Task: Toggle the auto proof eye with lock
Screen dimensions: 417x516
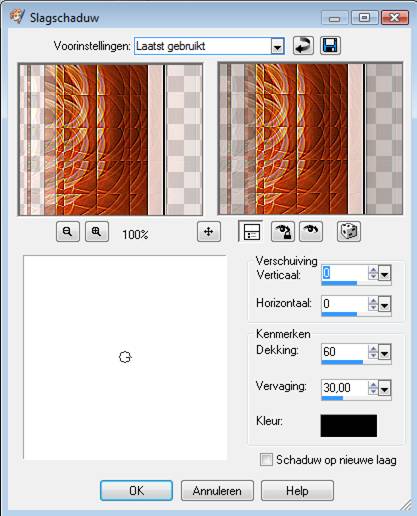Action: click(283, 231)
